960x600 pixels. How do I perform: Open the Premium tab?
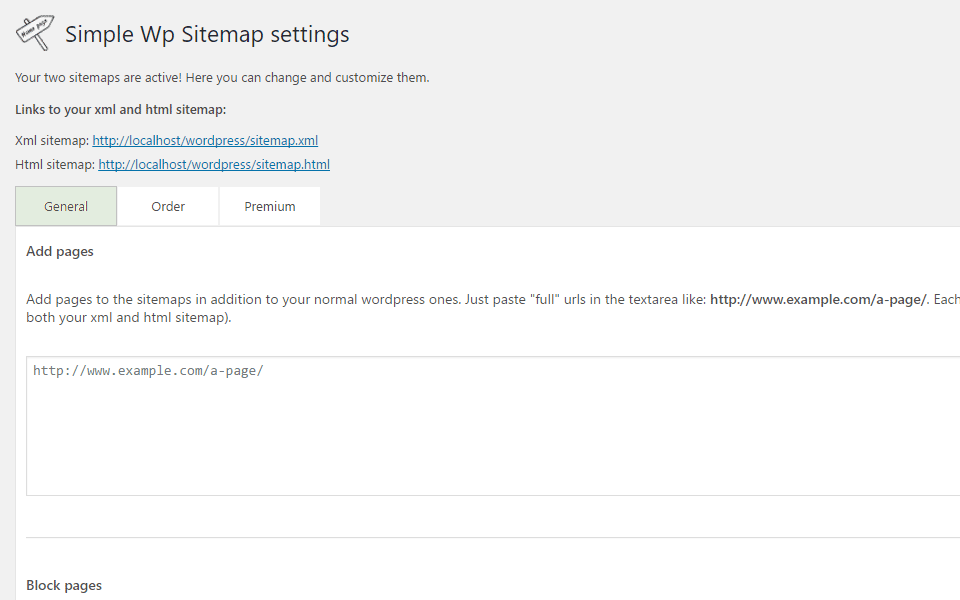click(x=270, y=207)
